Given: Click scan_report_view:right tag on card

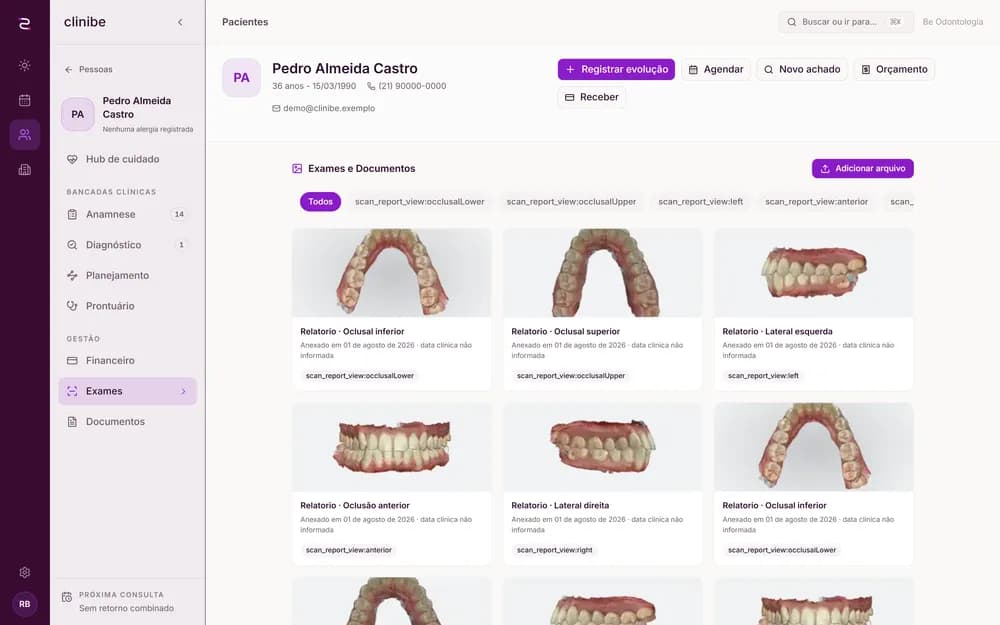Looking at the screenshot, I should (555, 550).
